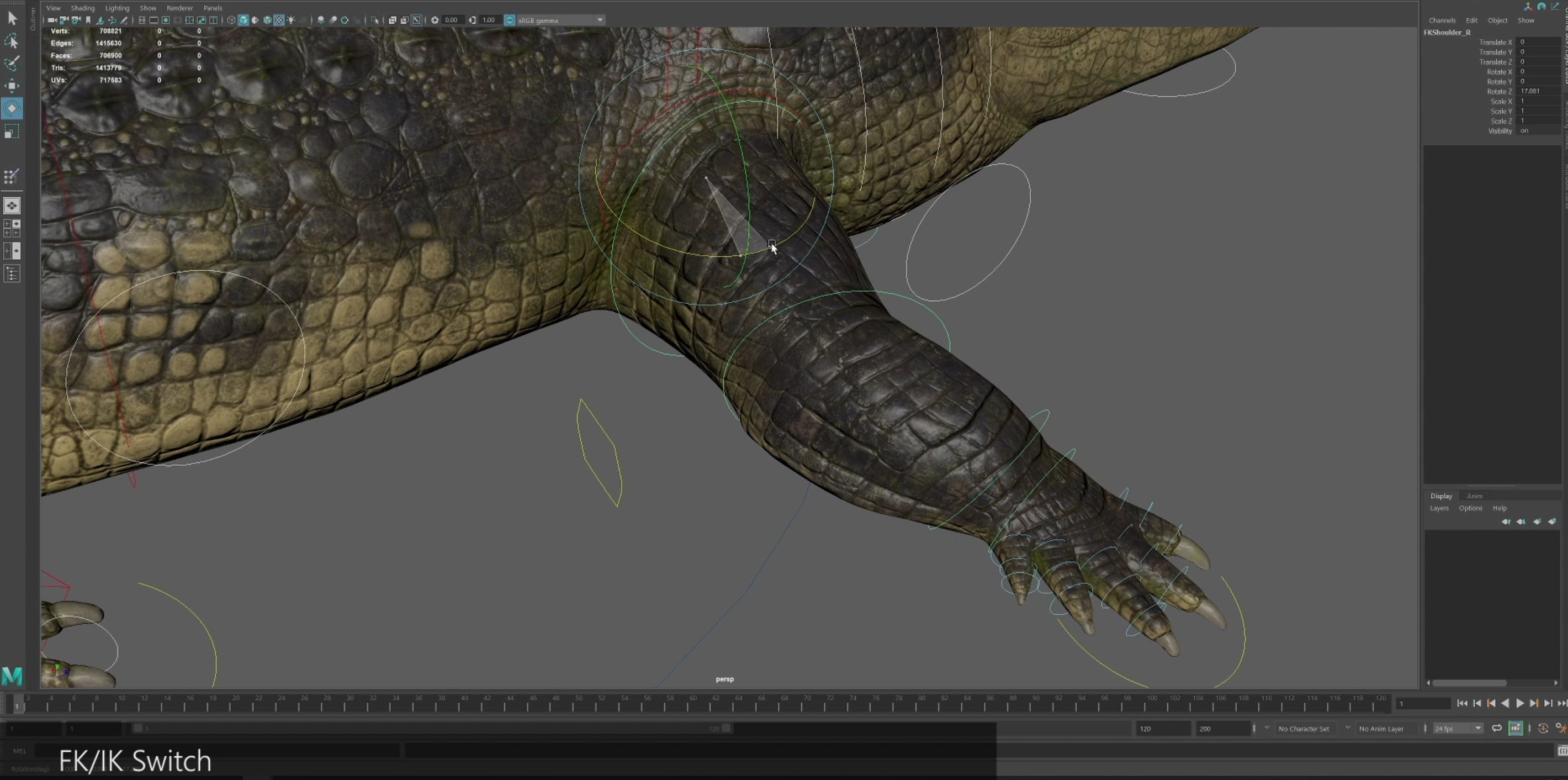This screenshot has height=780, width=1568.
Task: Click the gamma control icon
Action: (x=473, y=20)
